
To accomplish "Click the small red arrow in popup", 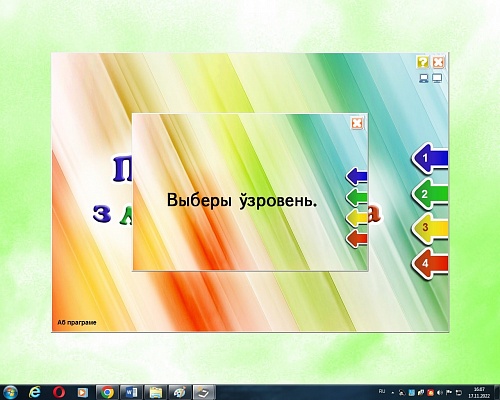I will click(x=356, y=238).
